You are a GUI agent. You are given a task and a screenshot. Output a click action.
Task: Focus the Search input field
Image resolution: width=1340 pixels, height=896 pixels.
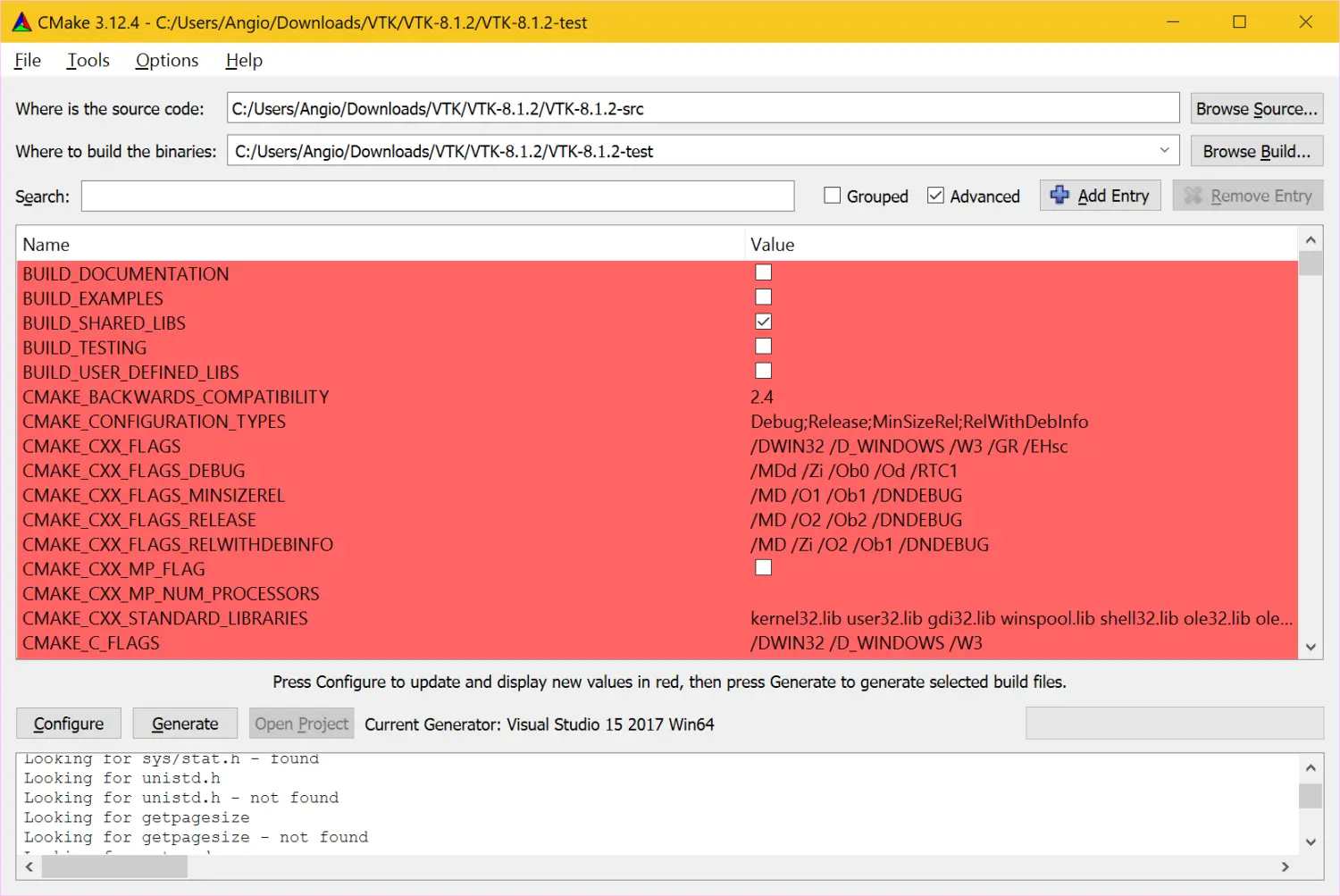(438, 196)
